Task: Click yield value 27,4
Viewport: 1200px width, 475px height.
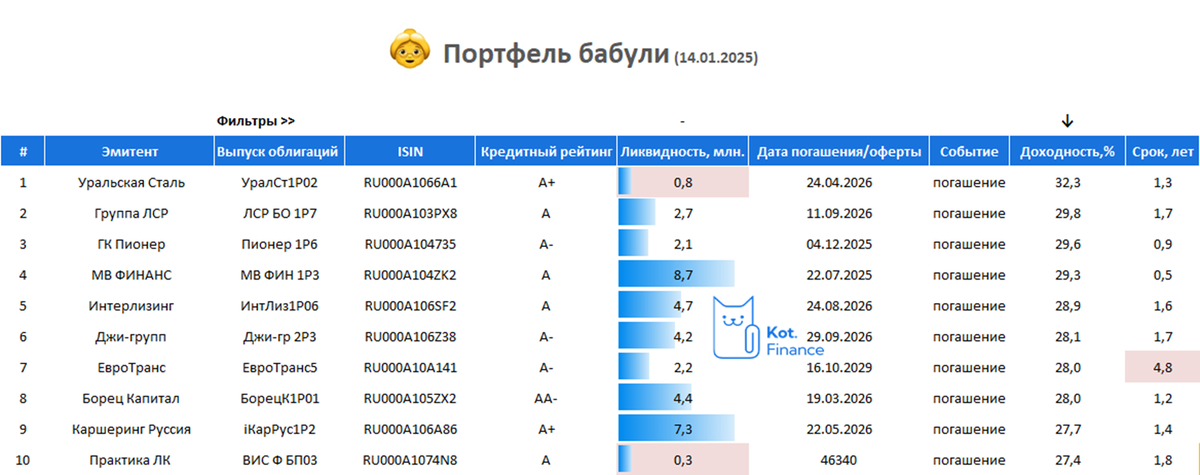Action: coord(1067,460)
